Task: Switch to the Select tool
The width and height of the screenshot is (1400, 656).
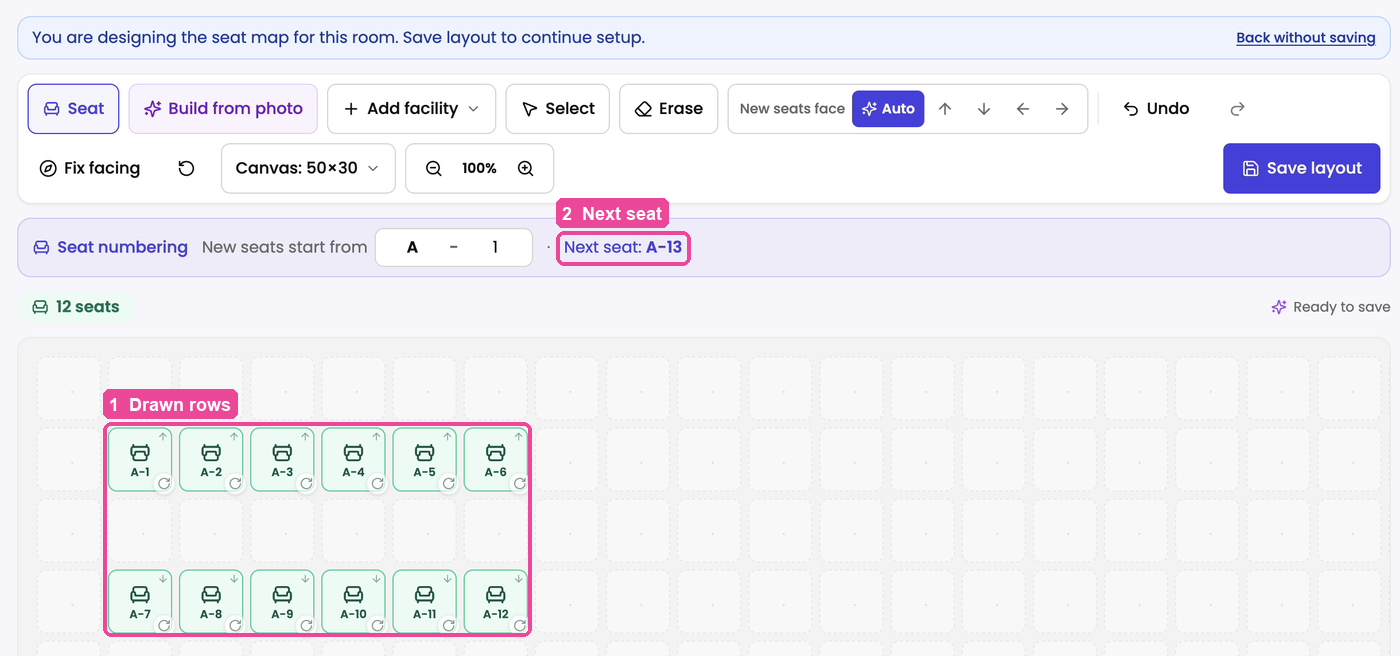Action: [558, 109]
